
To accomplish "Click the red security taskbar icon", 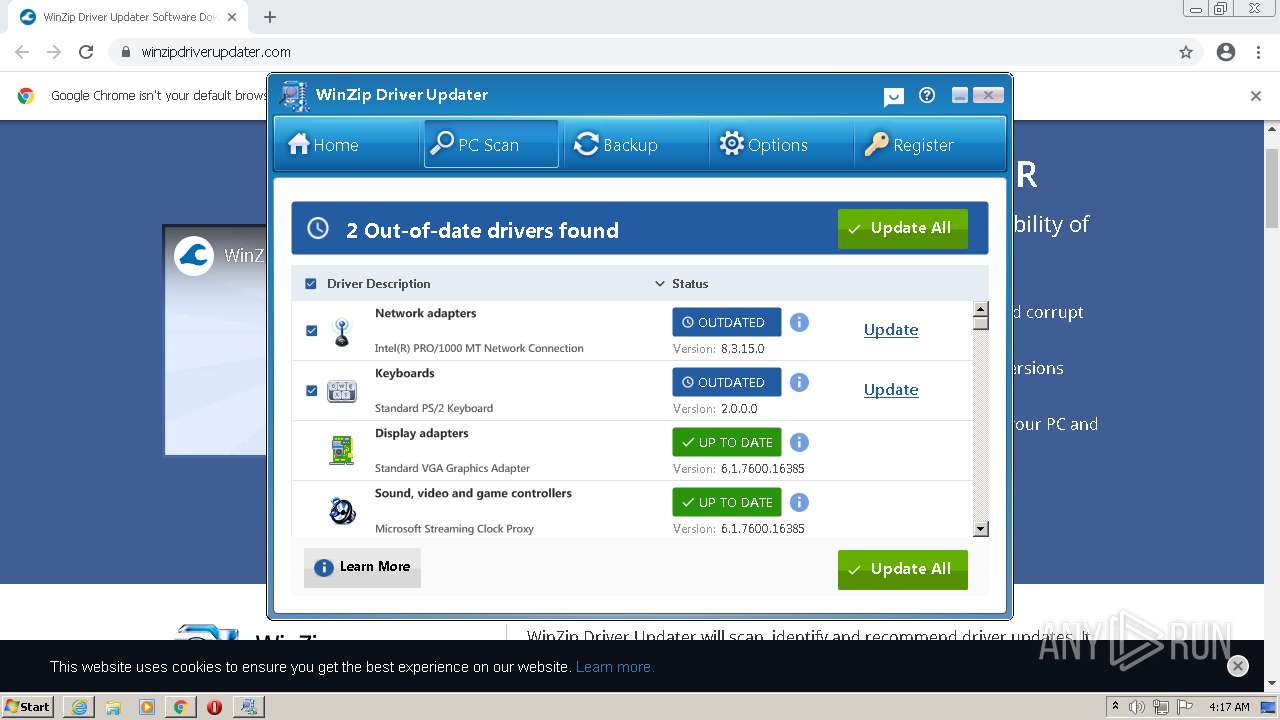I will [x=214, y=707].
